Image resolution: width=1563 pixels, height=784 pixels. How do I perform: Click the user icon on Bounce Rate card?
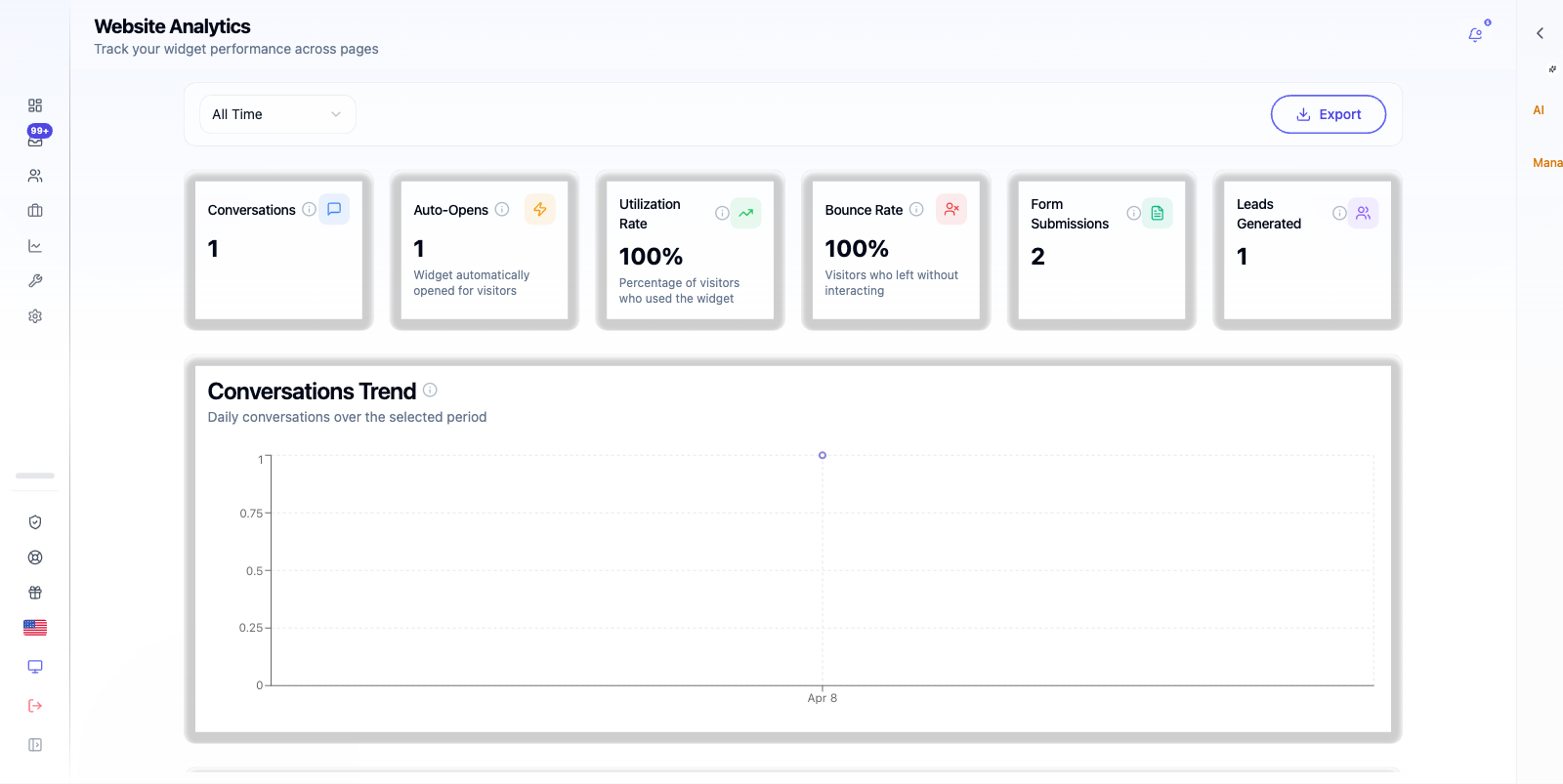click(951, 209)
